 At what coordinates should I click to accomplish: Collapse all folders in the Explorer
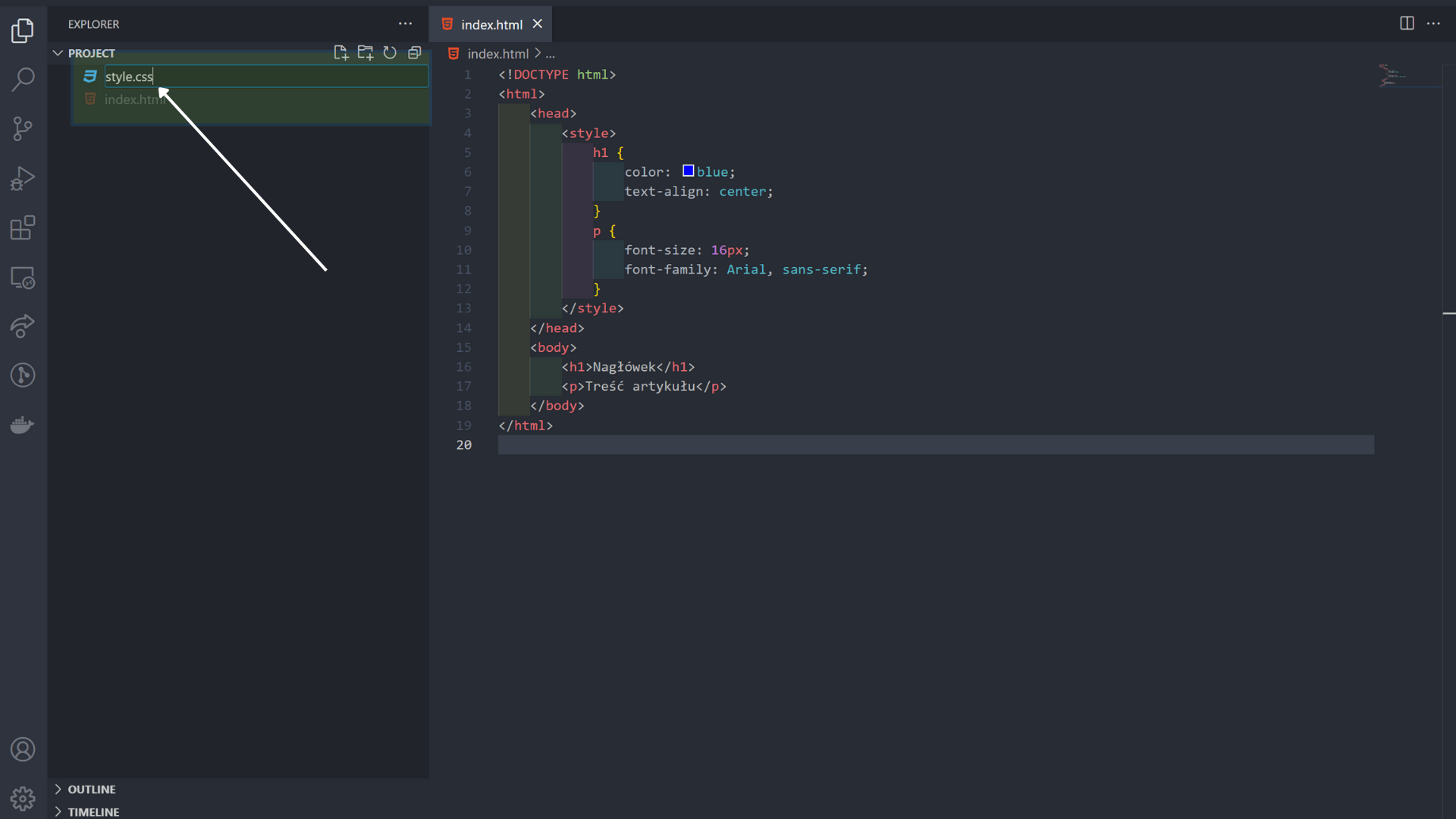point(416,52)
